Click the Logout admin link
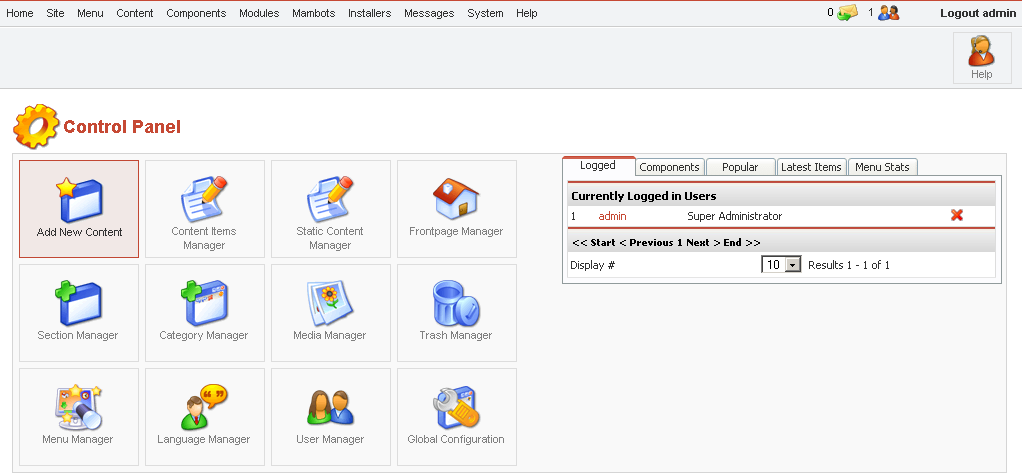 977,13
